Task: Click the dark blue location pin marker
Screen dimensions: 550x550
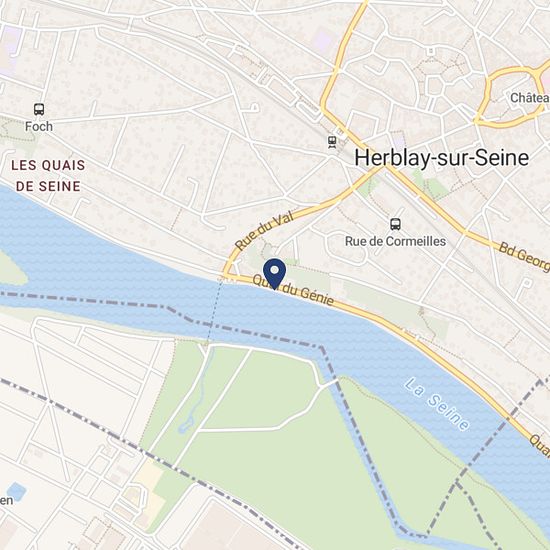Action: click(274, 274)
